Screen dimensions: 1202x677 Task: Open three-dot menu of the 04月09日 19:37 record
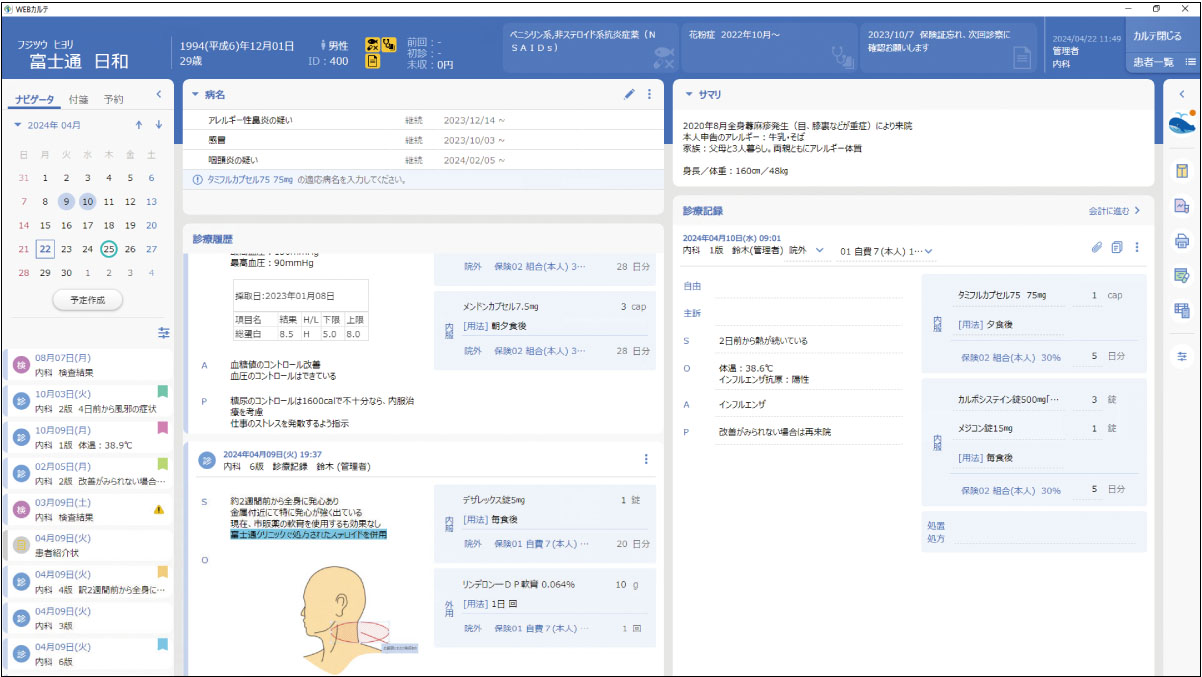646,459
